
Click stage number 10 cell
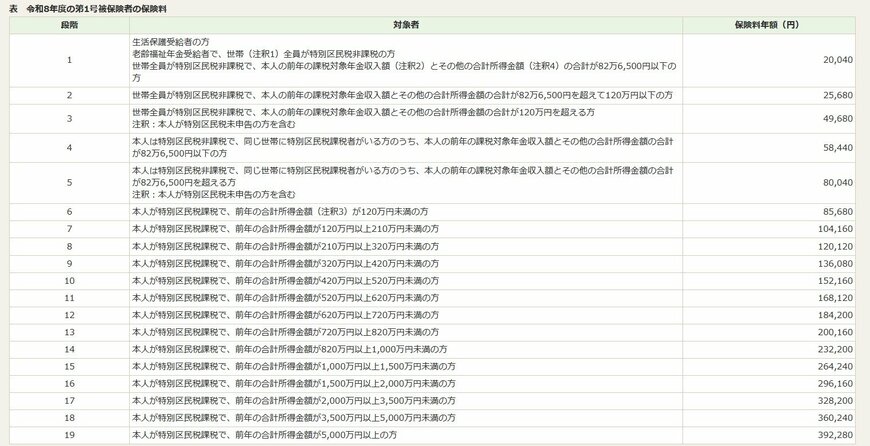(x=69, y=281)
